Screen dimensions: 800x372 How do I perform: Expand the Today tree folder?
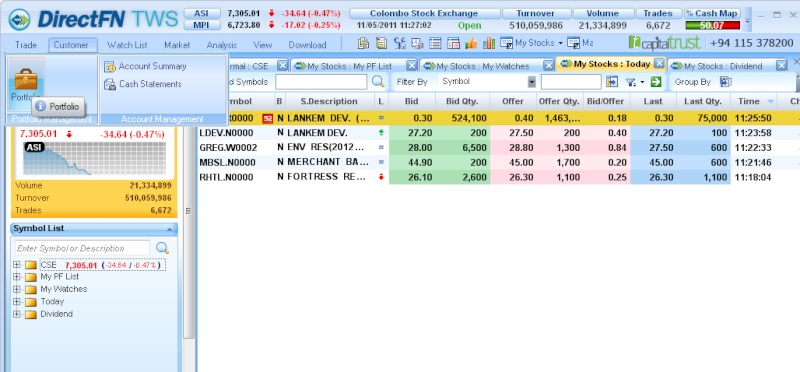[17, 302]
